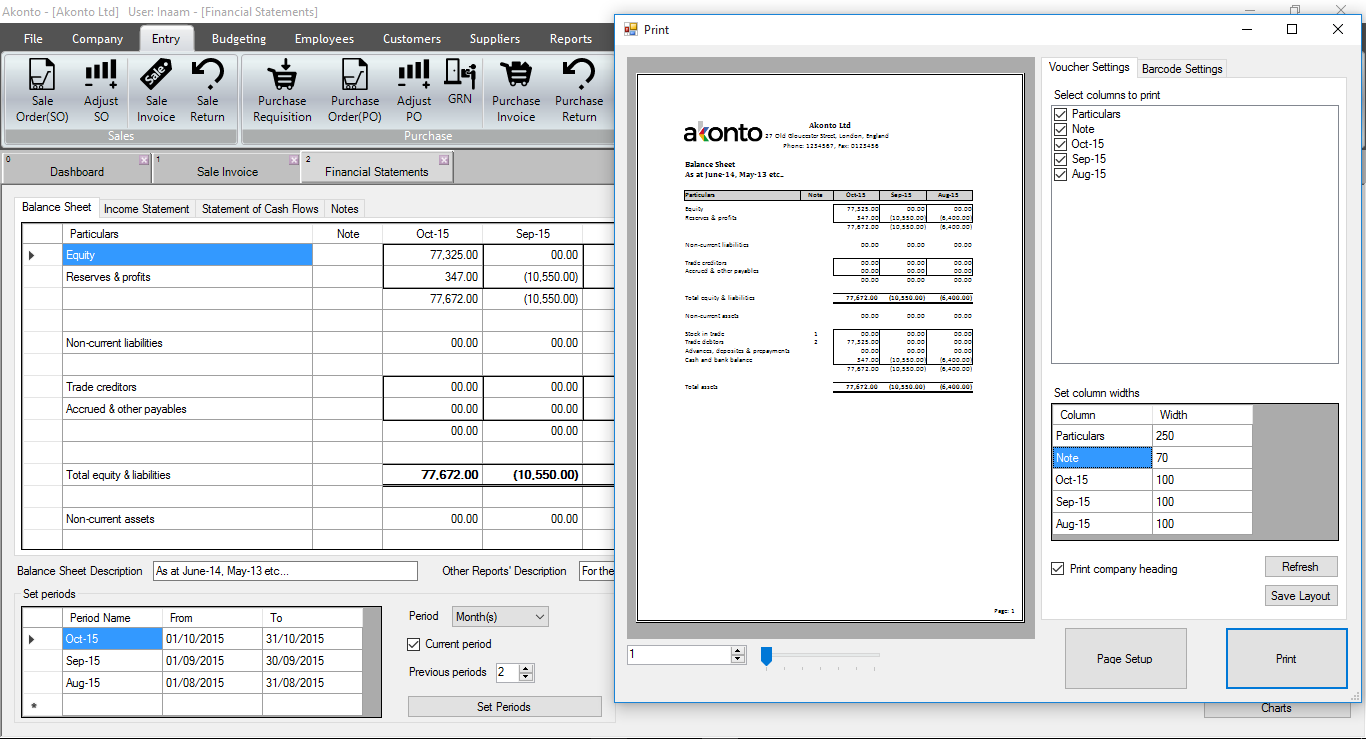
Task: Click the Page Setup button
Action: 1125,659
